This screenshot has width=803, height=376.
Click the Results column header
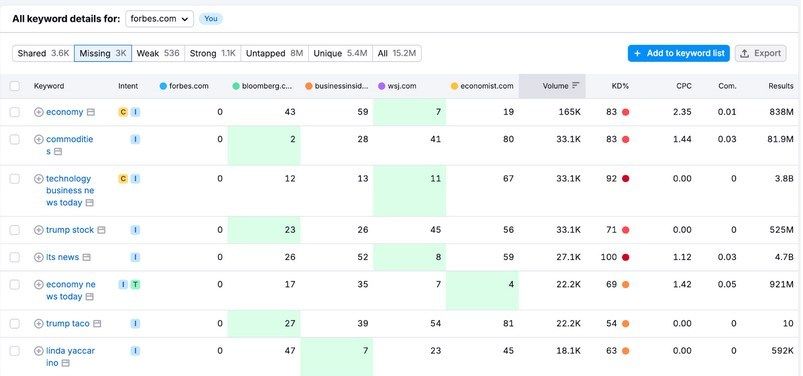(x=780, y=86)
